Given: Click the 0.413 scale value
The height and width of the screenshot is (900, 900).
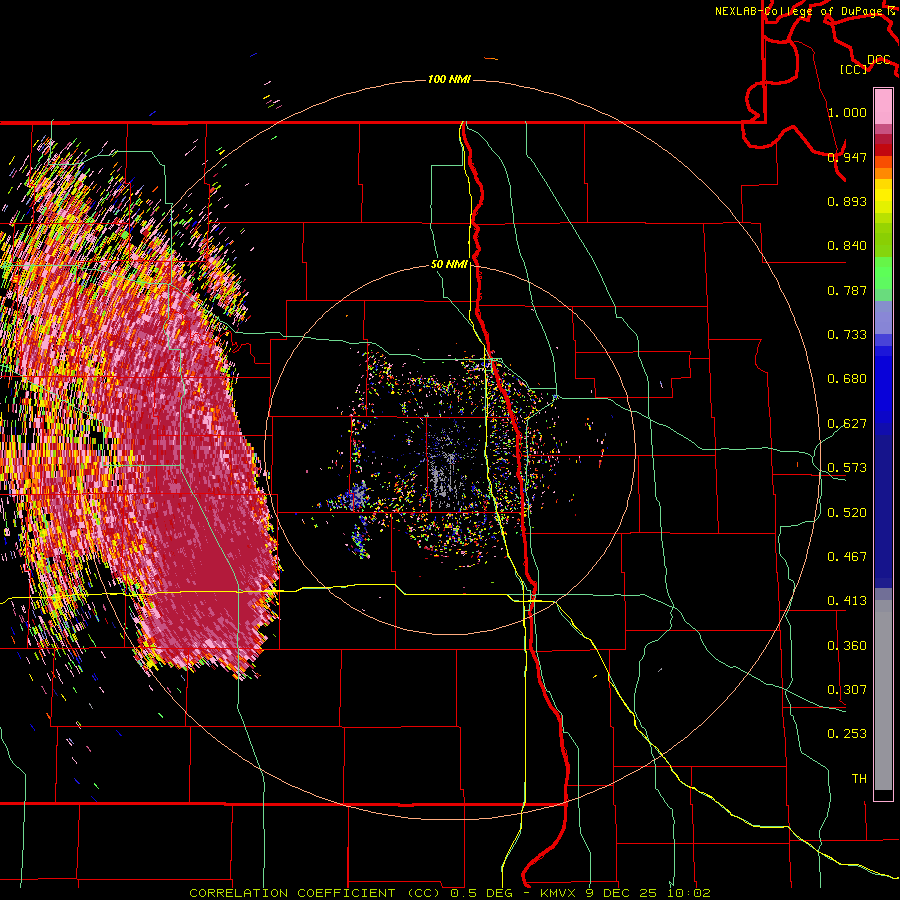Looking at the screenshot, I should 847,601.
